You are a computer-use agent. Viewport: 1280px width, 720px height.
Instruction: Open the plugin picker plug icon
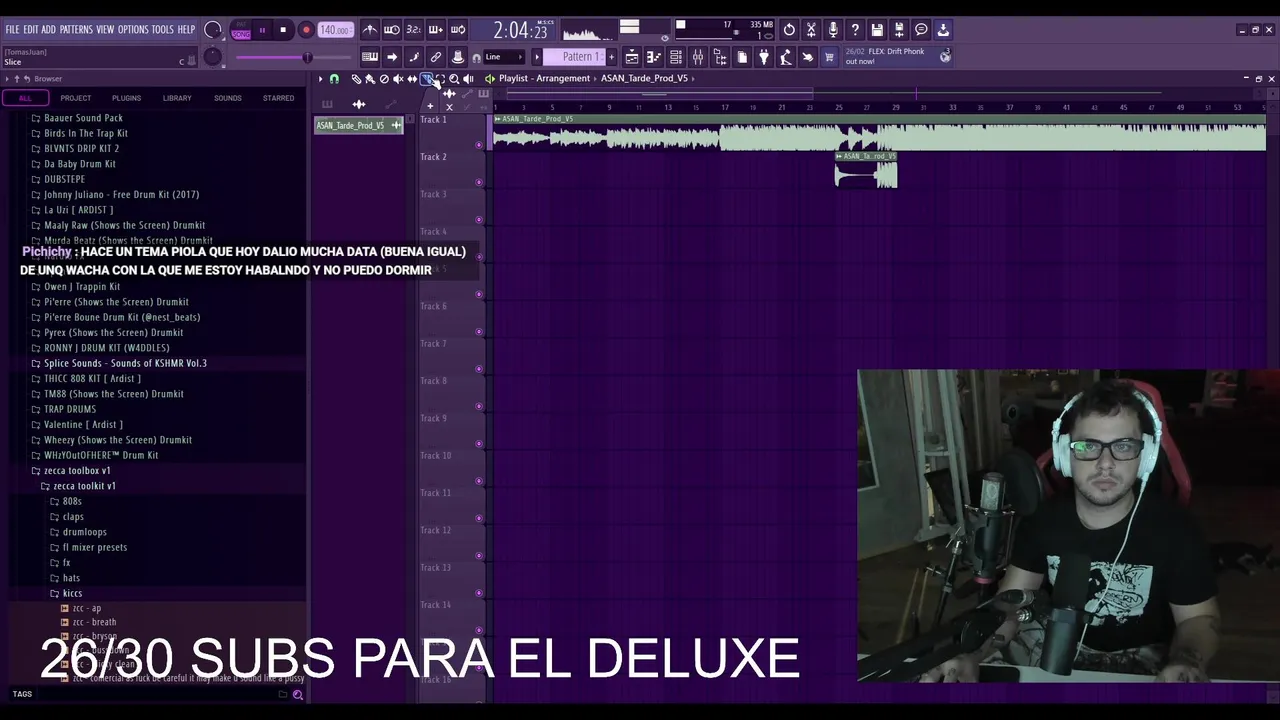click(x=764, y=57)
